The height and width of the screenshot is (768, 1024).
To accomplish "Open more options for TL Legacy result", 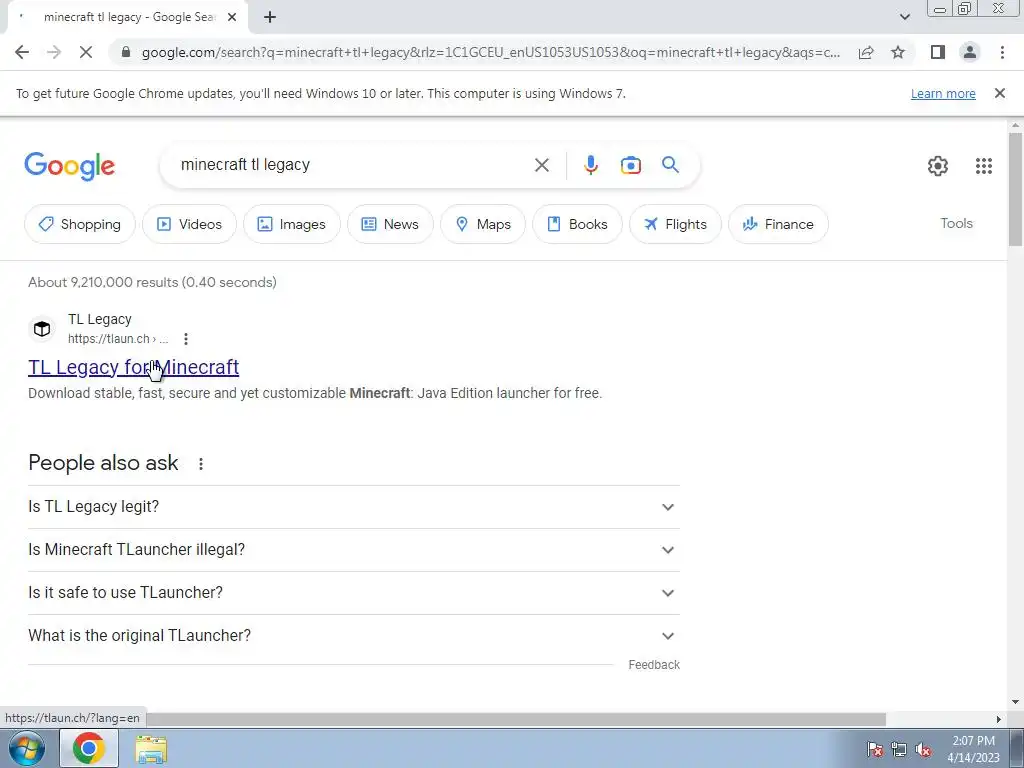I will click(x=186, y=339).
